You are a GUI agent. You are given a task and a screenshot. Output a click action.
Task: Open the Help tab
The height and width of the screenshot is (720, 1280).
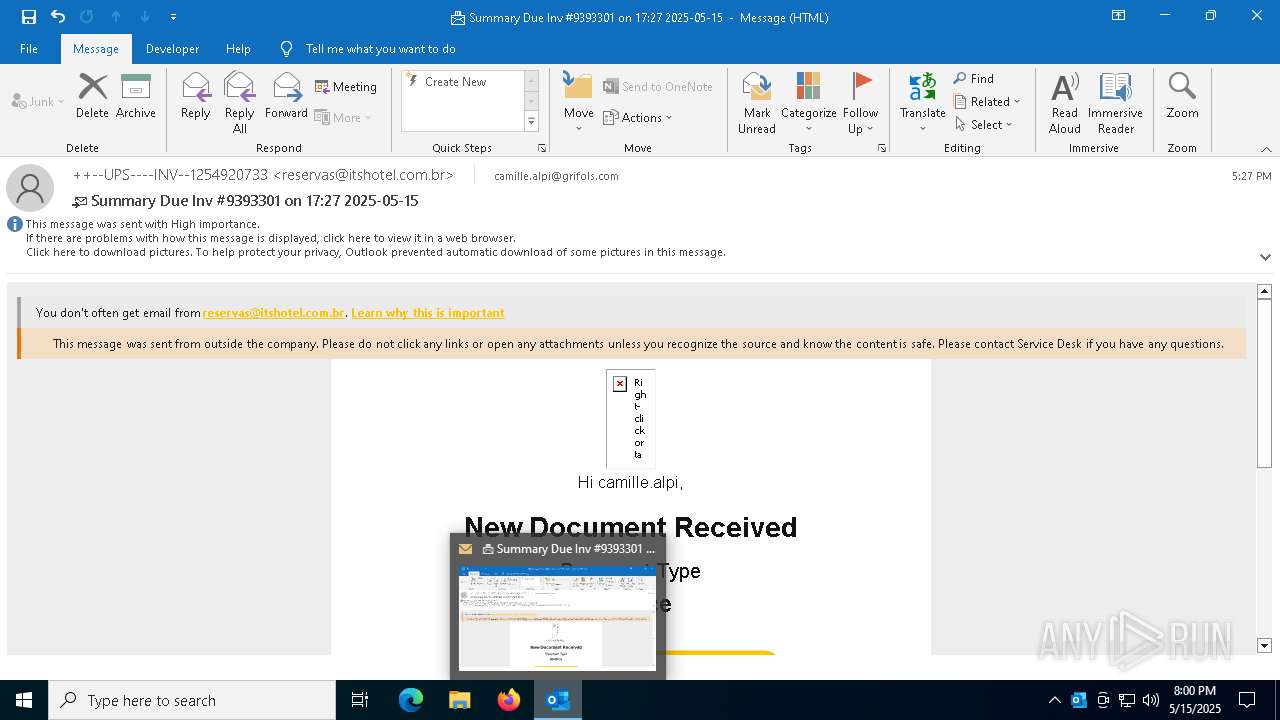point(238,49)
